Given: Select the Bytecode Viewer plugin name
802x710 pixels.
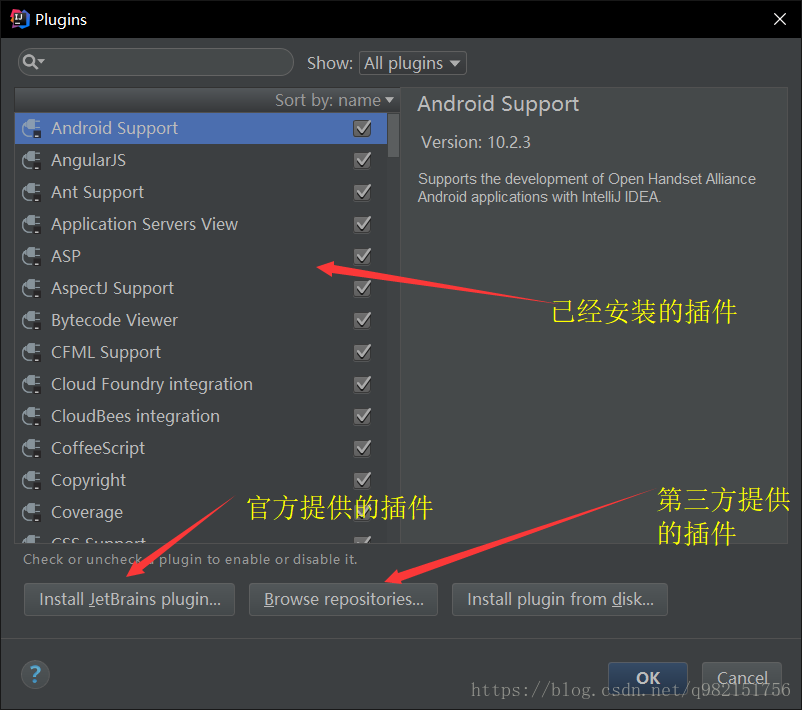Looking at the screenshot, I should coord(115,320).
